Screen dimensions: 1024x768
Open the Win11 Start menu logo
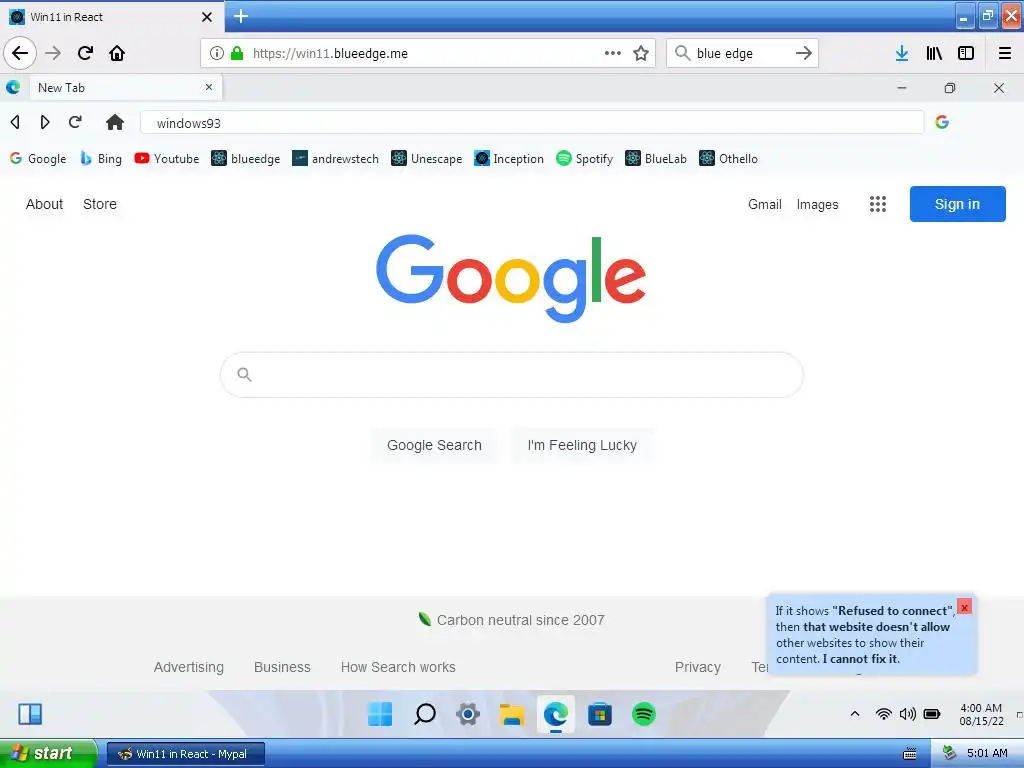point(380,714)
